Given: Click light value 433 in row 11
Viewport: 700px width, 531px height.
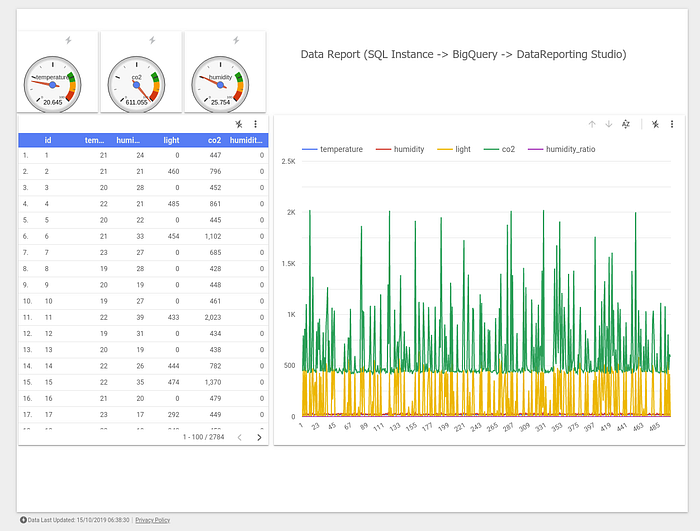Looking at the screenshot, I should (173, 318).
